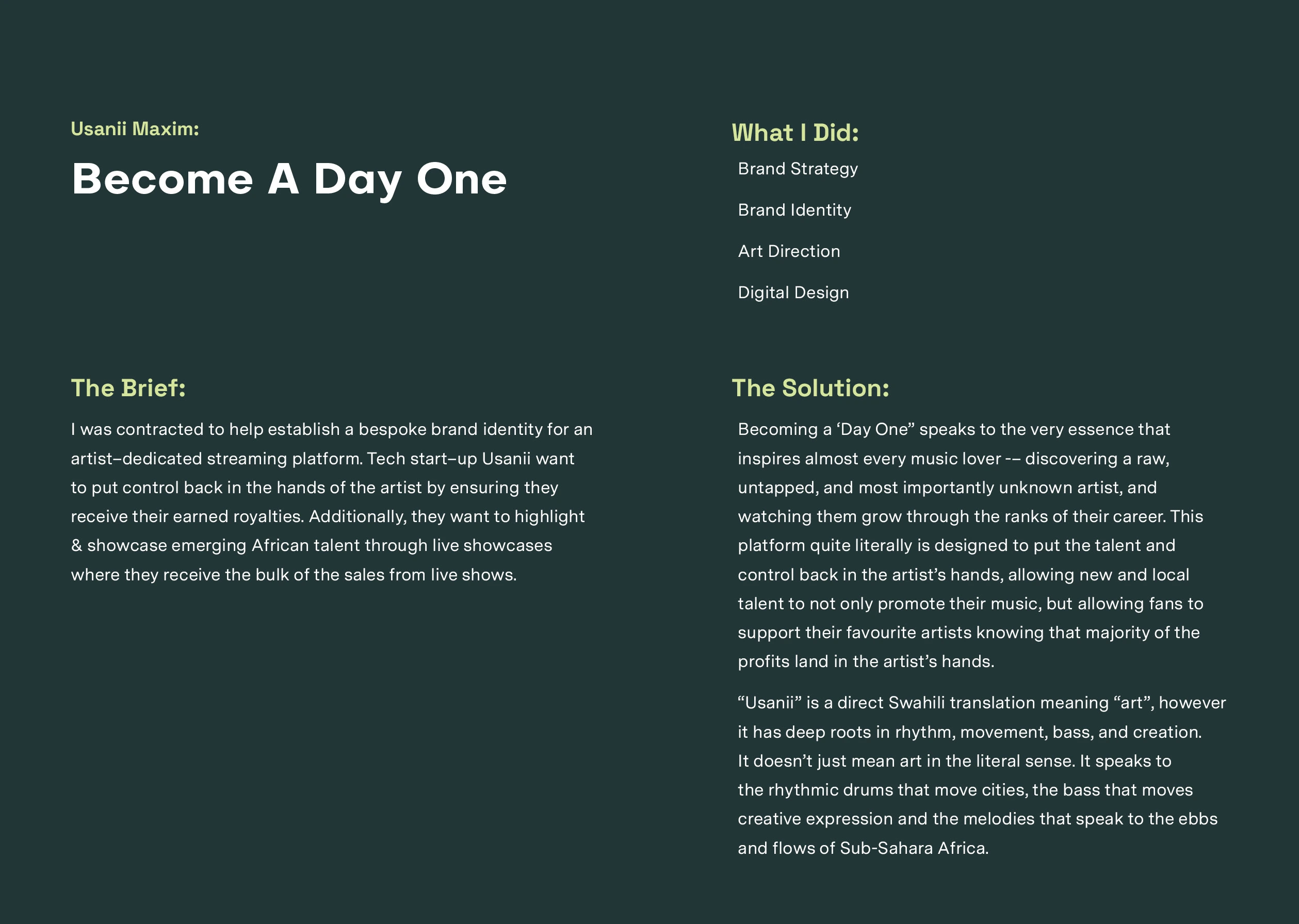The width and height of the screenshot is (1299, 924).
Task: Select "The Brief:" section heading
Action: [x=128, y=388]
